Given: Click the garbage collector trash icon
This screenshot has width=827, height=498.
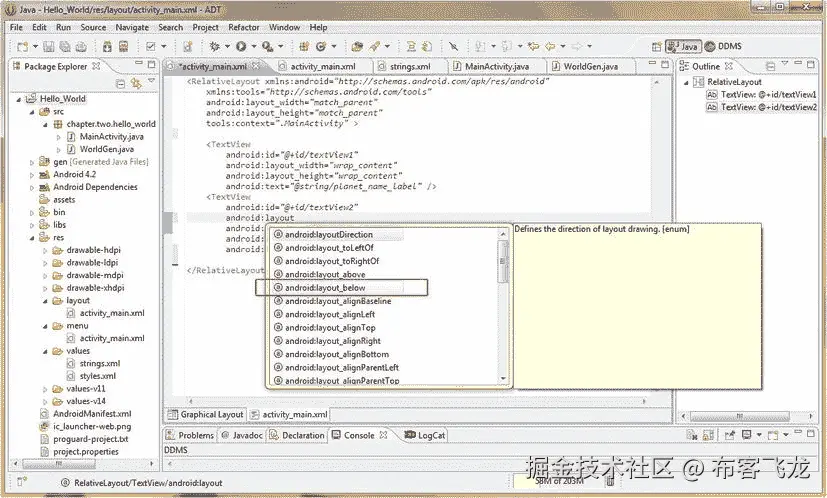Looking at the screenshot, I should coord(609,481).
